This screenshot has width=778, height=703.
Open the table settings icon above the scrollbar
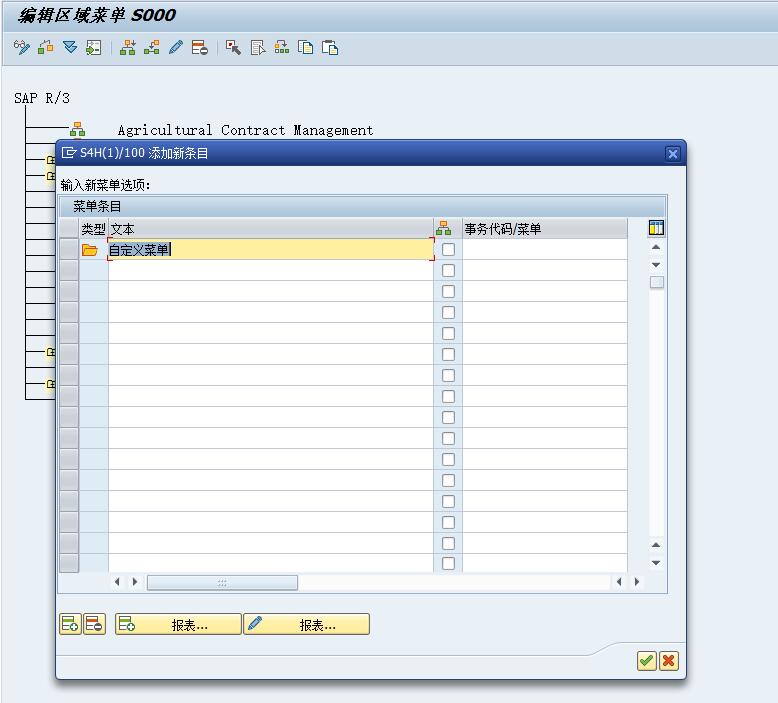click(x=656, y=228)
